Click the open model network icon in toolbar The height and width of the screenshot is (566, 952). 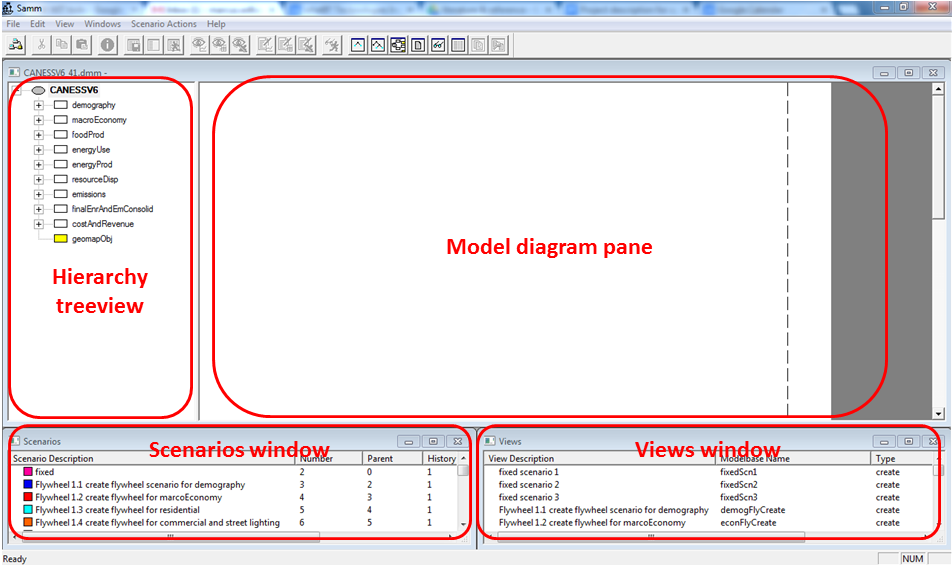pos(16,45)
